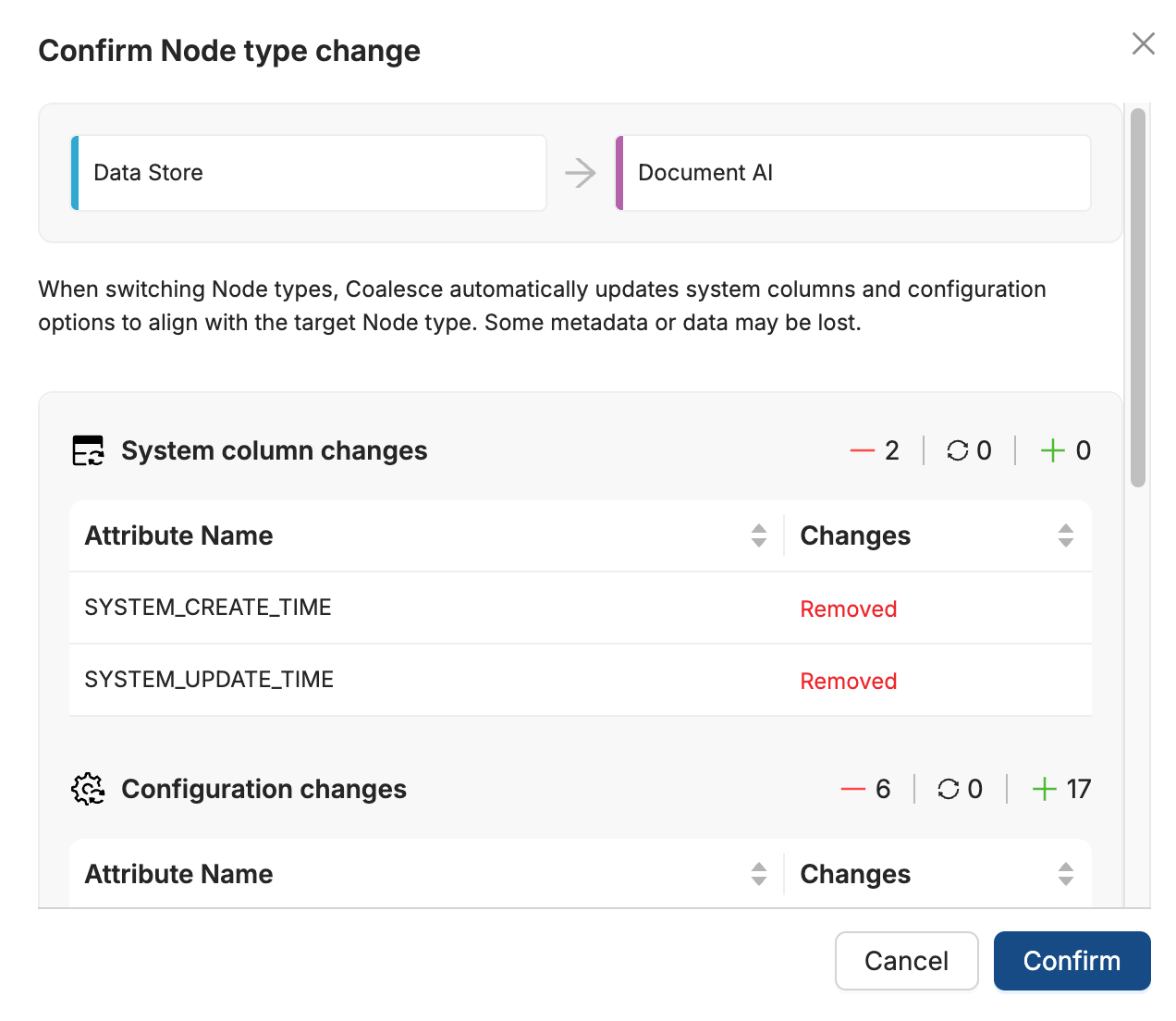Sort configuration table by Attribute Name
Viewport: 1176px width, 1021px height.
tap(758, 874)
